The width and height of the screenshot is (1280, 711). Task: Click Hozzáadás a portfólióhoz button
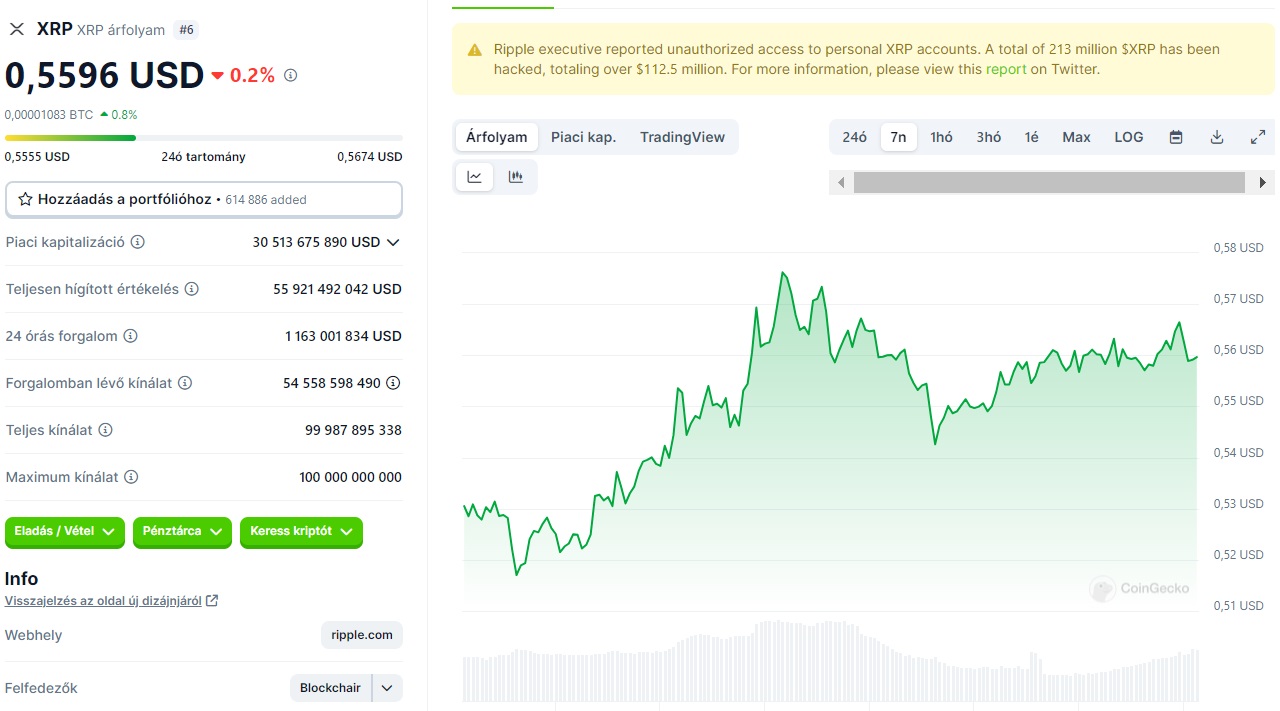[x=204, y=199]
